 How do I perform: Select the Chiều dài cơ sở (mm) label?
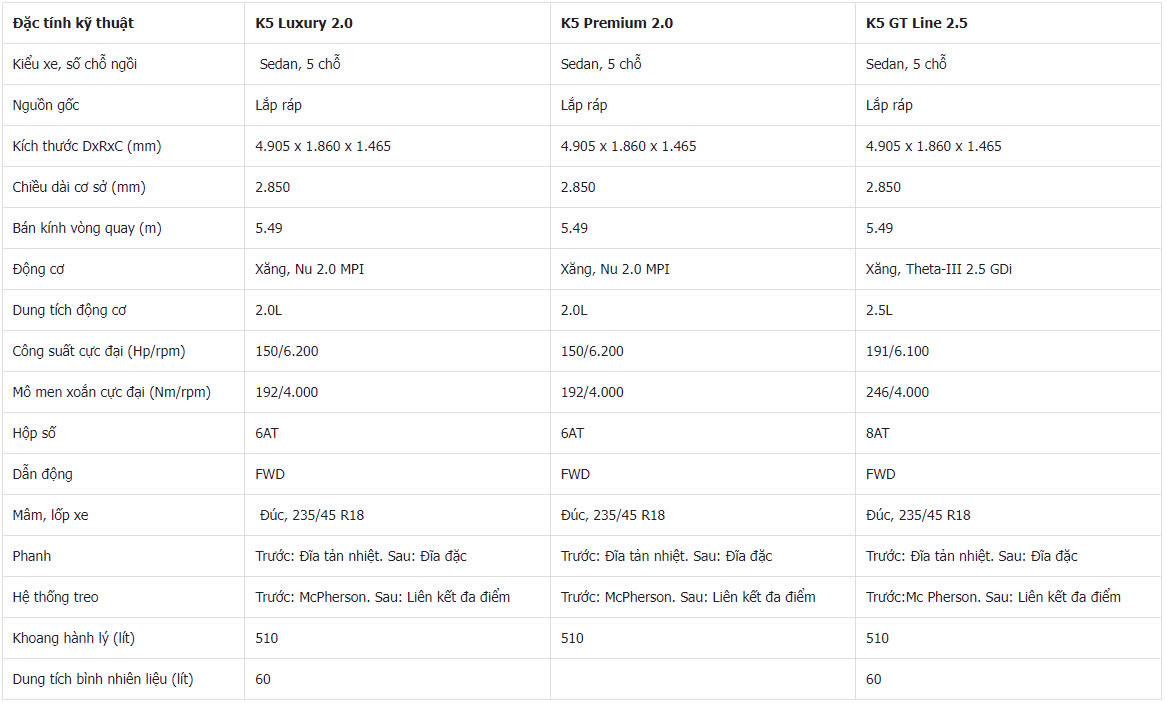click(x=79, y=187)
